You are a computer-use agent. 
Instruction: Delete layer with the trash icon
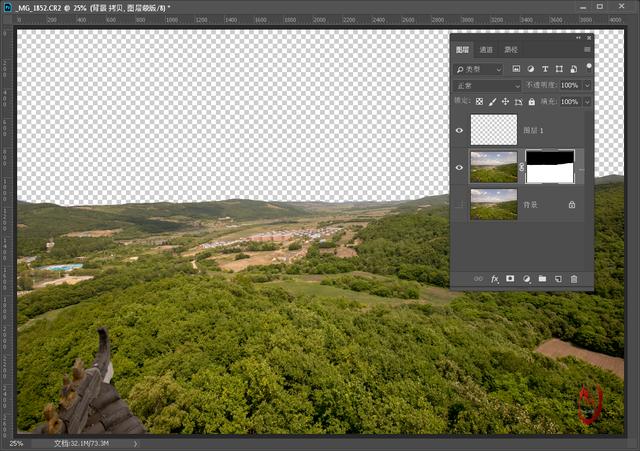point(574,279)
